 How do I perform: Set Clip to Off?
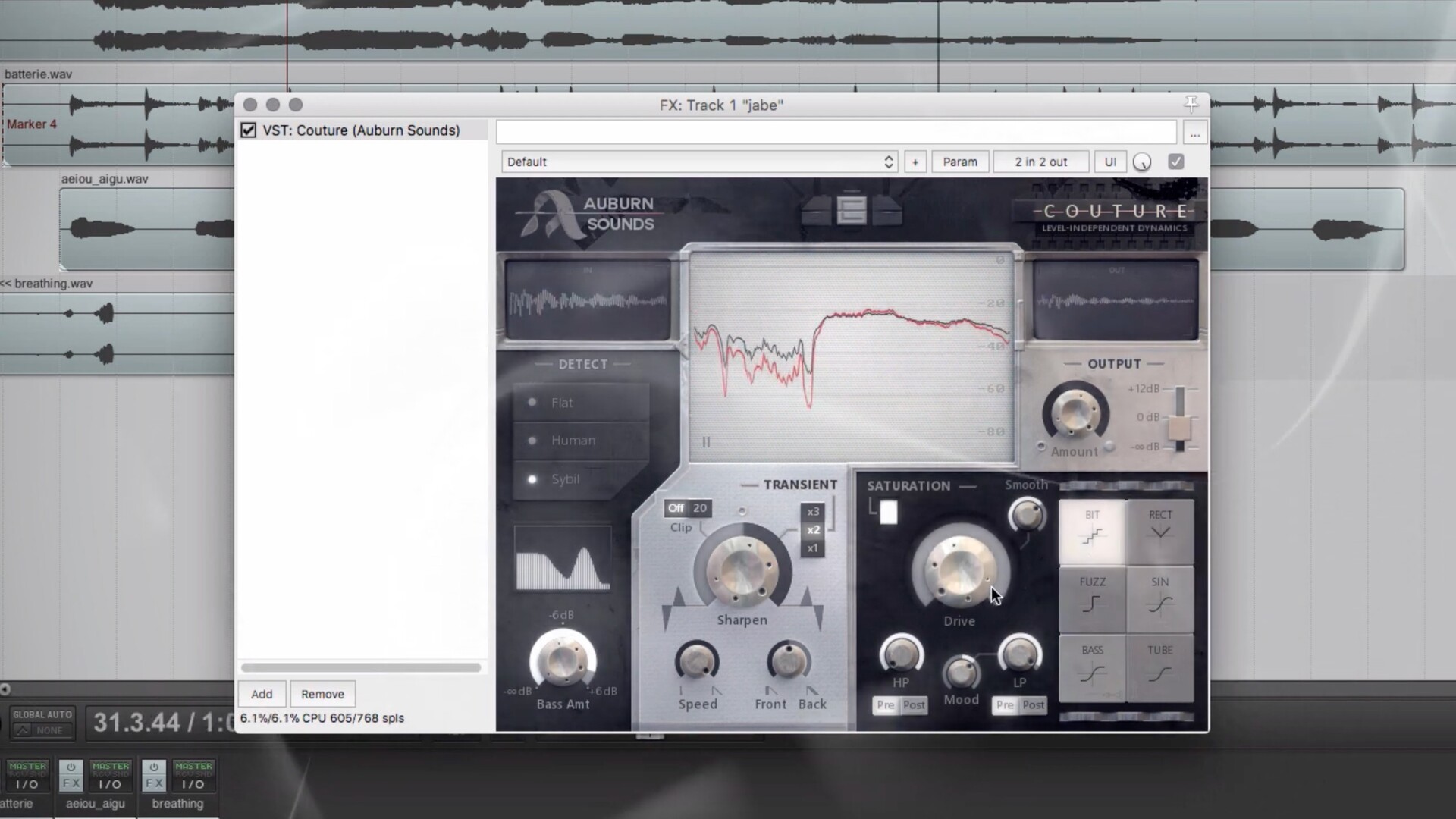click(x=676, y=508)
